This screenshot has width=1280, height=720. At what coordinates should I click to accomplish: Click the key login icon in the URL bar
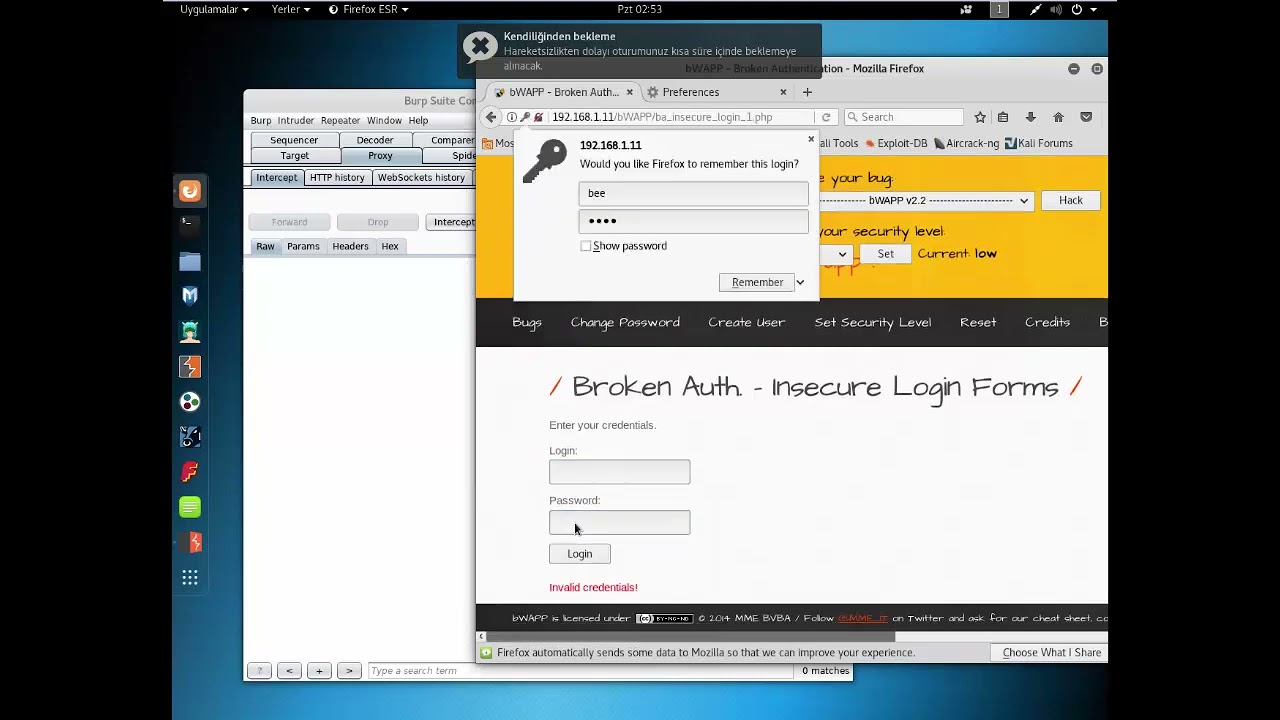[525, 117]
